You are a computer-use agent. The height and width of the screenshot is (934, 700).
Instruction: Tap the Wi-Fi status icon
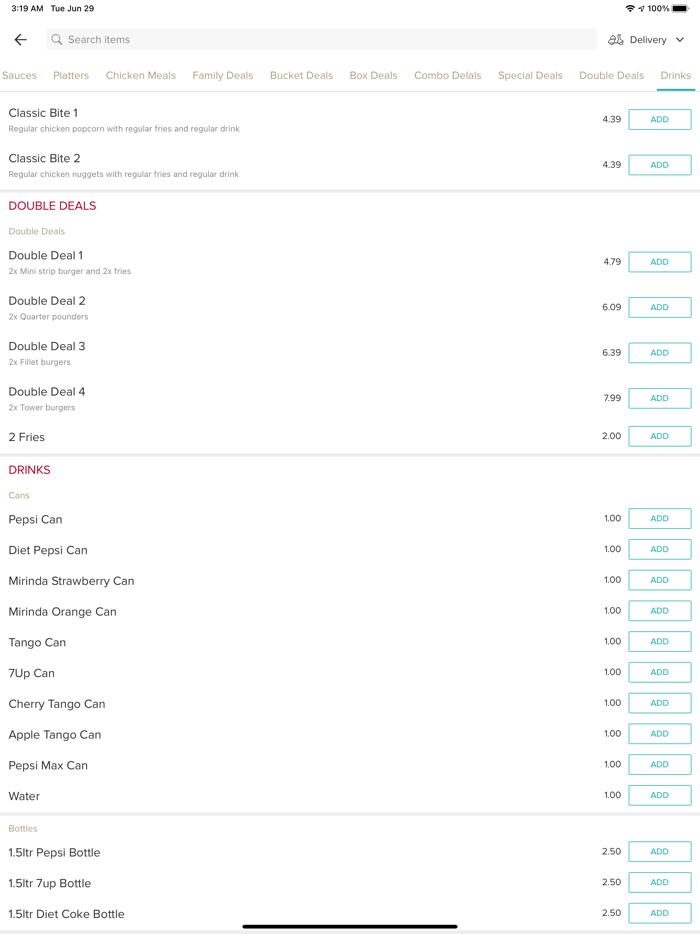[630, 8]
